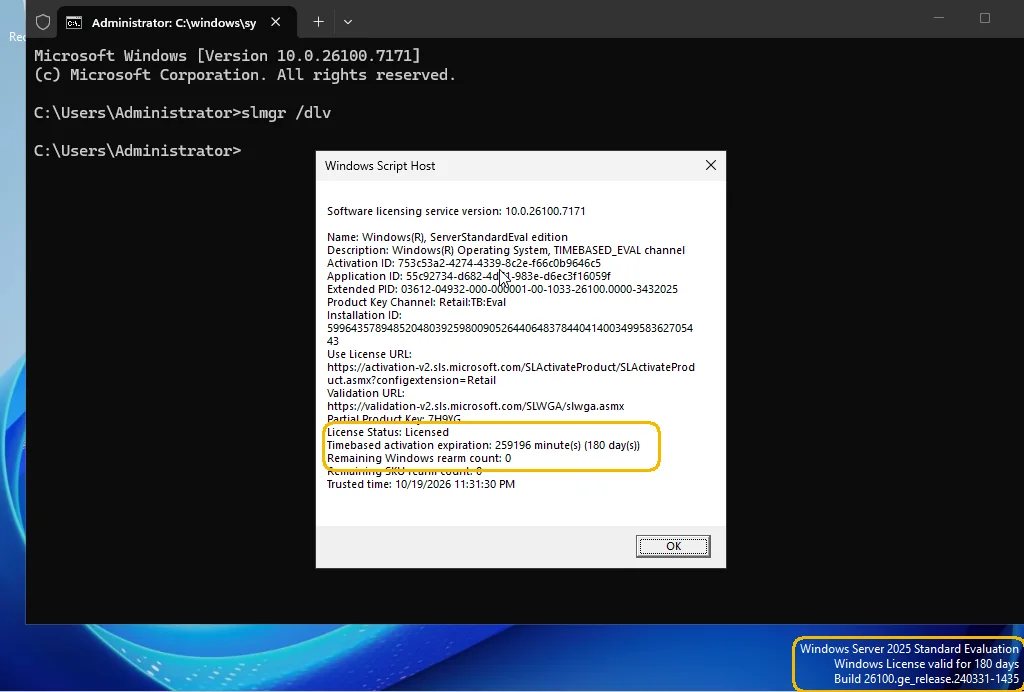Click the Description TIMEBASED_EVAL channel line
Viewport: 1024px width, 692px height.
coord(505,250)
